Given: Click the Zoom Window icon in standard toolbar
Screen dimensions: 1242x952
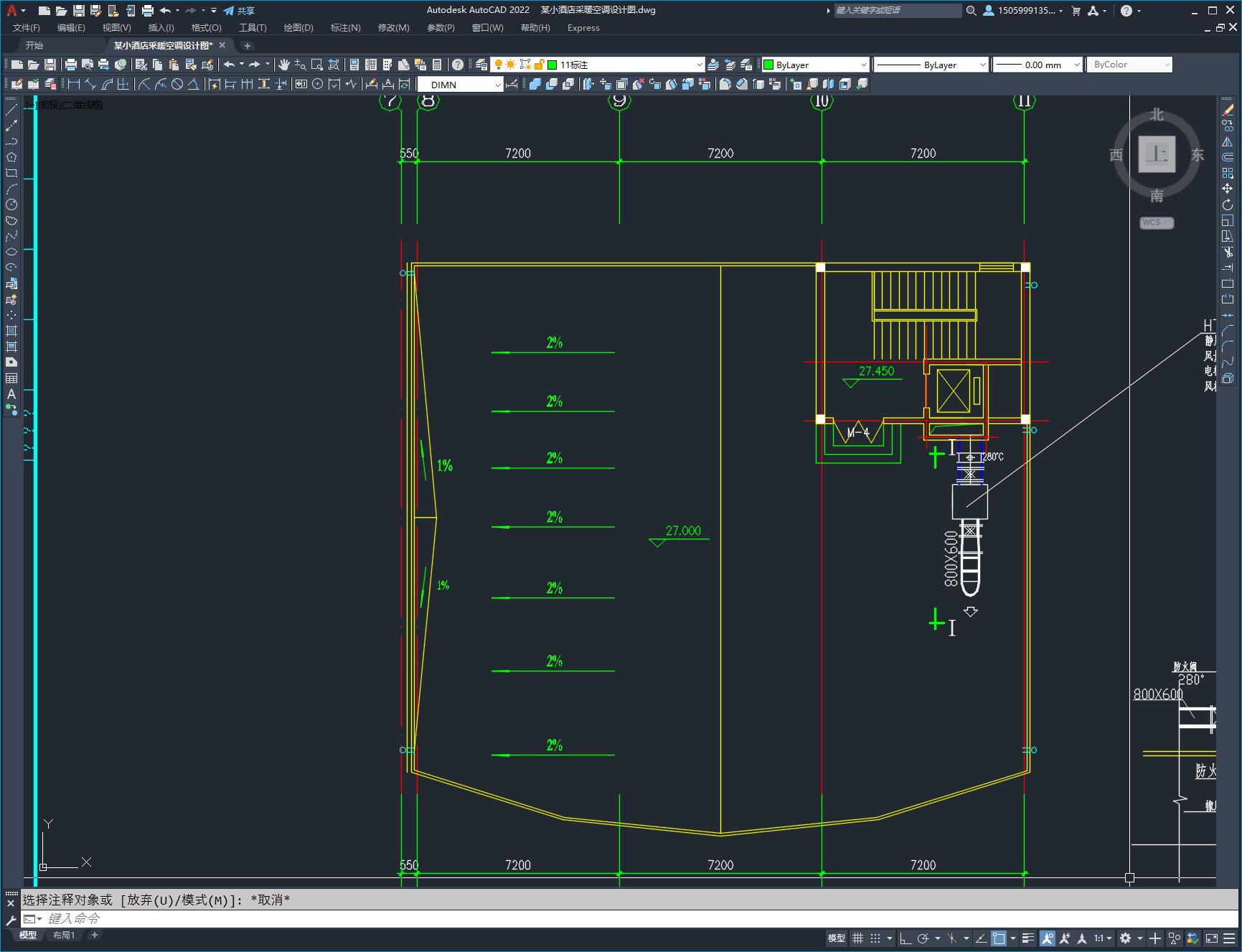Looking at the screenshot, I should [x=317, y=65].
